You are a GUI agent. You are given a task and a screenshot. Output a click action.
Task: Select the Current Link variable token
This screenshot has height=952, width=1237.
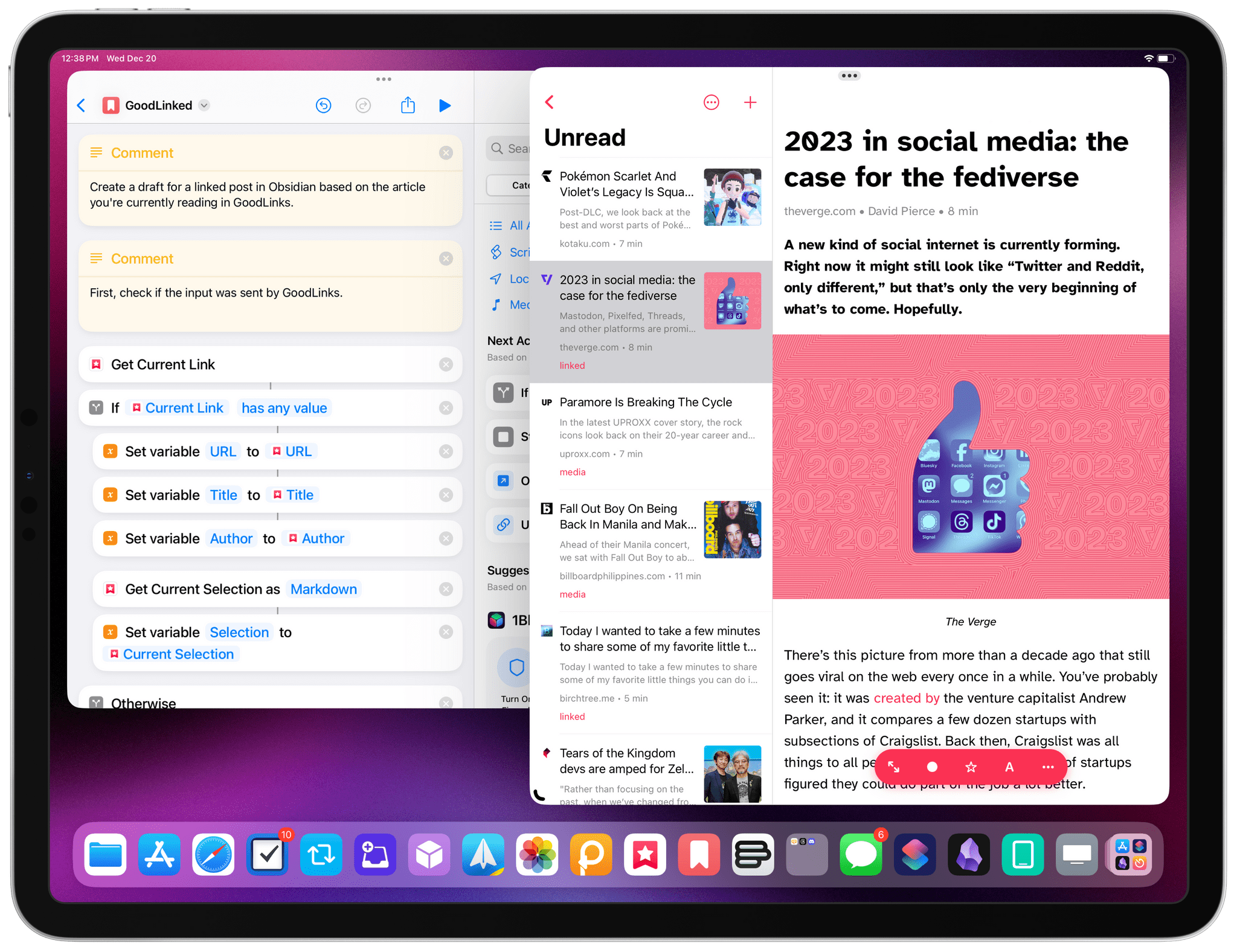(x=178, y=408)
